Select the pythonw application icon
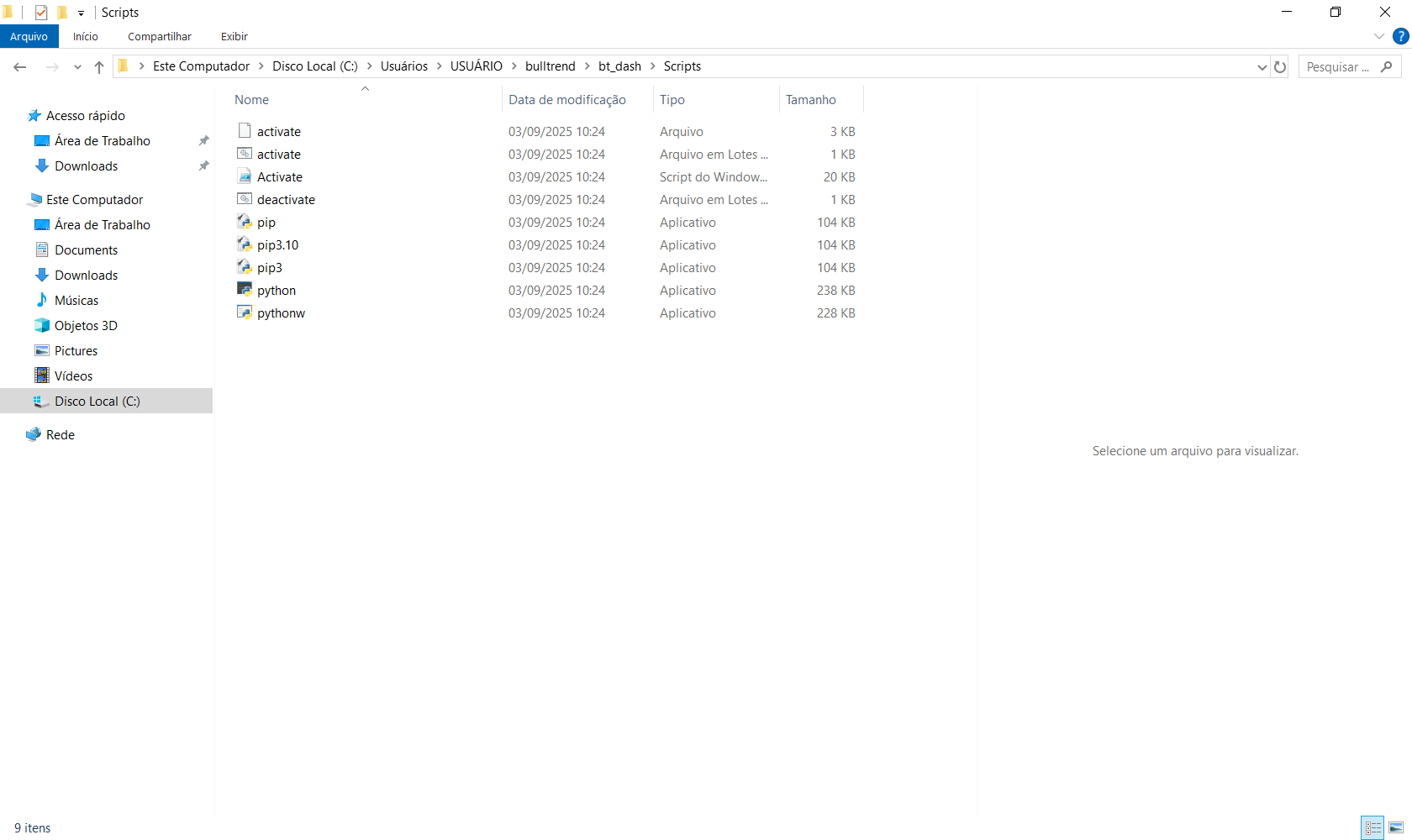This screenshot has width=1412, height=840. [245, 312]
